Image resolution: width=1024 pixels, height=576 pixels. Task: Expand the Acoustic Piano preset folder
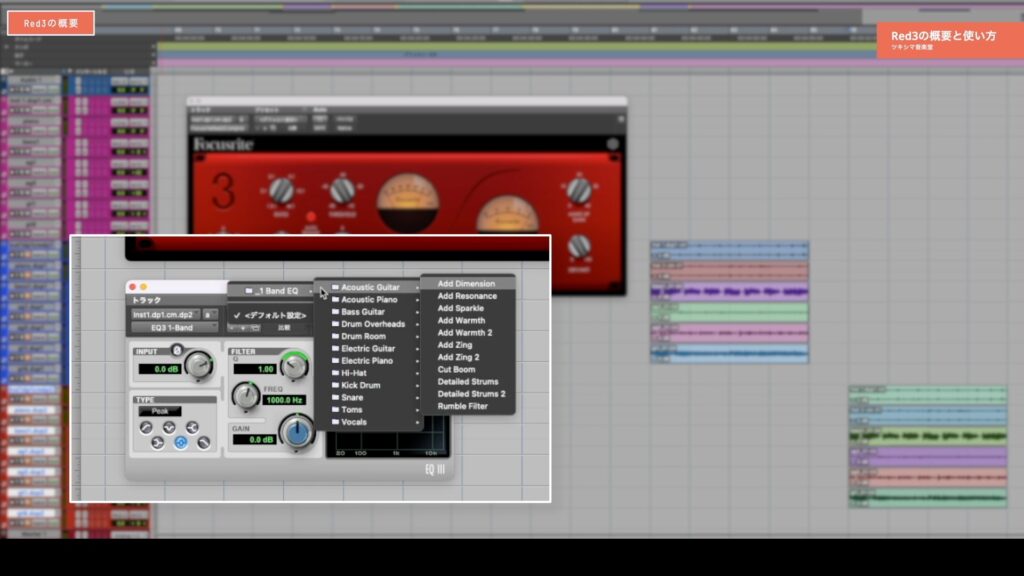tap(370, 300)
